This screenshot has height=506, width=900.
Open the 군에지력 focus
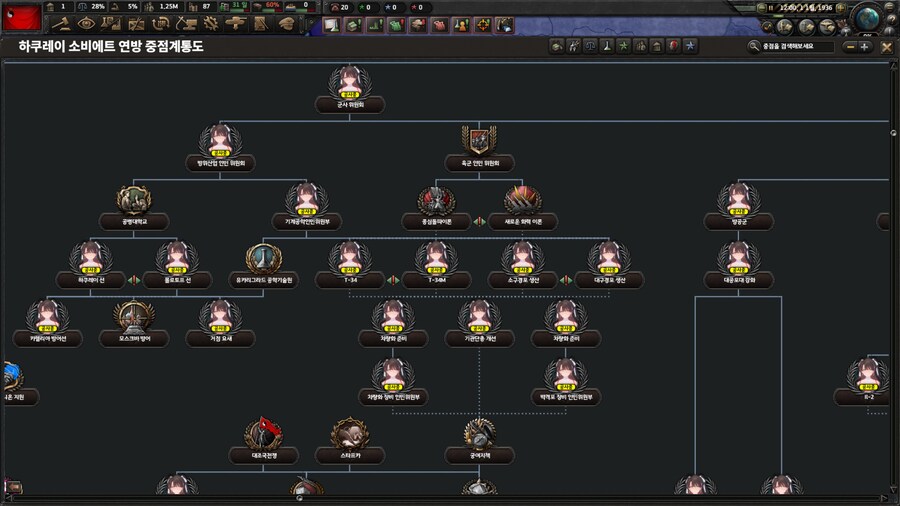(x=478, y=433)
